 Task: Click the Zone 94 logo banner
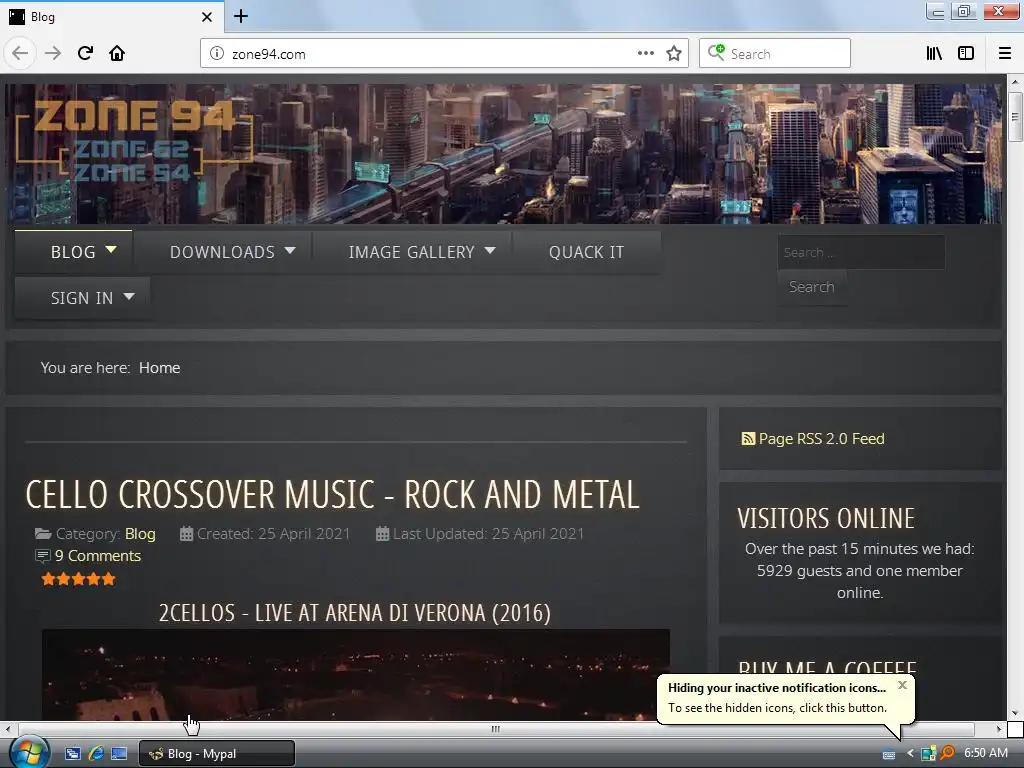click(x=134, y=141)
